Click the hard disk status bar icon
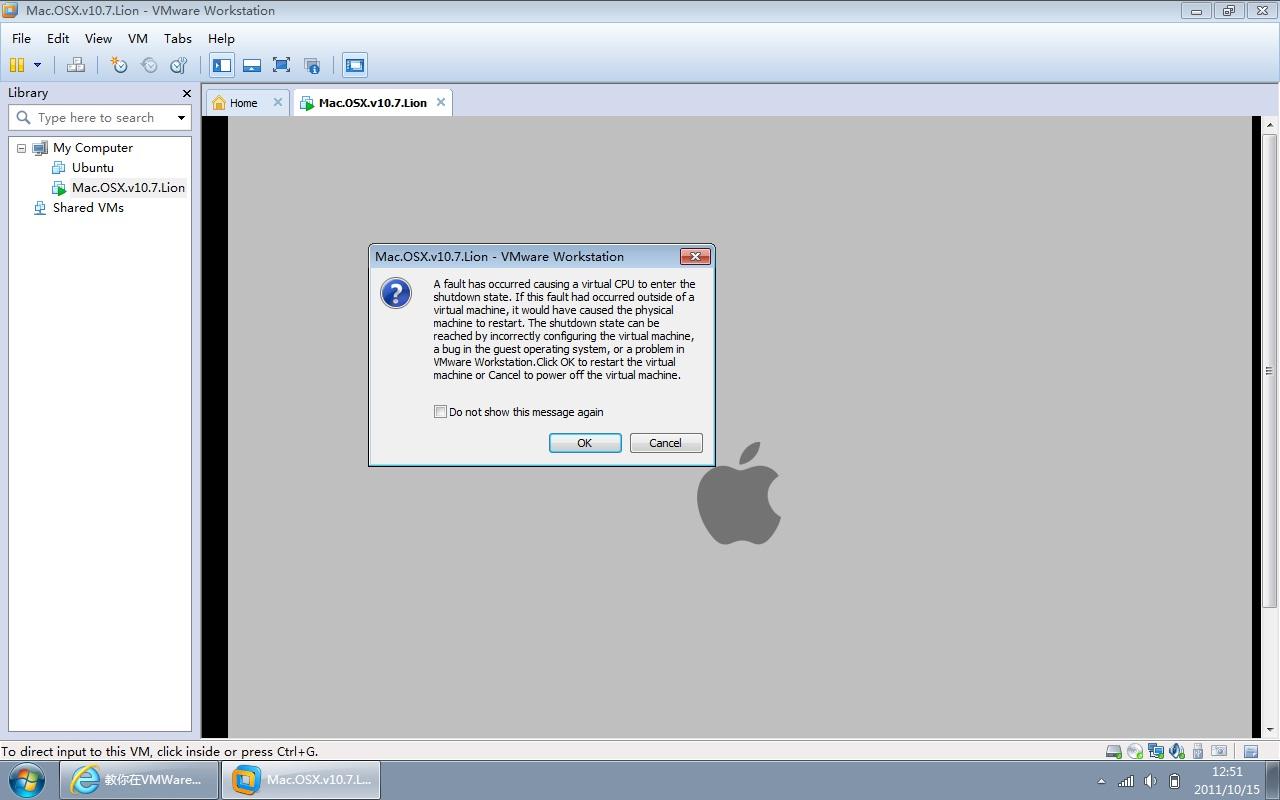Viewport: 1280px width, 800px height. click(x=1113, y=751)
